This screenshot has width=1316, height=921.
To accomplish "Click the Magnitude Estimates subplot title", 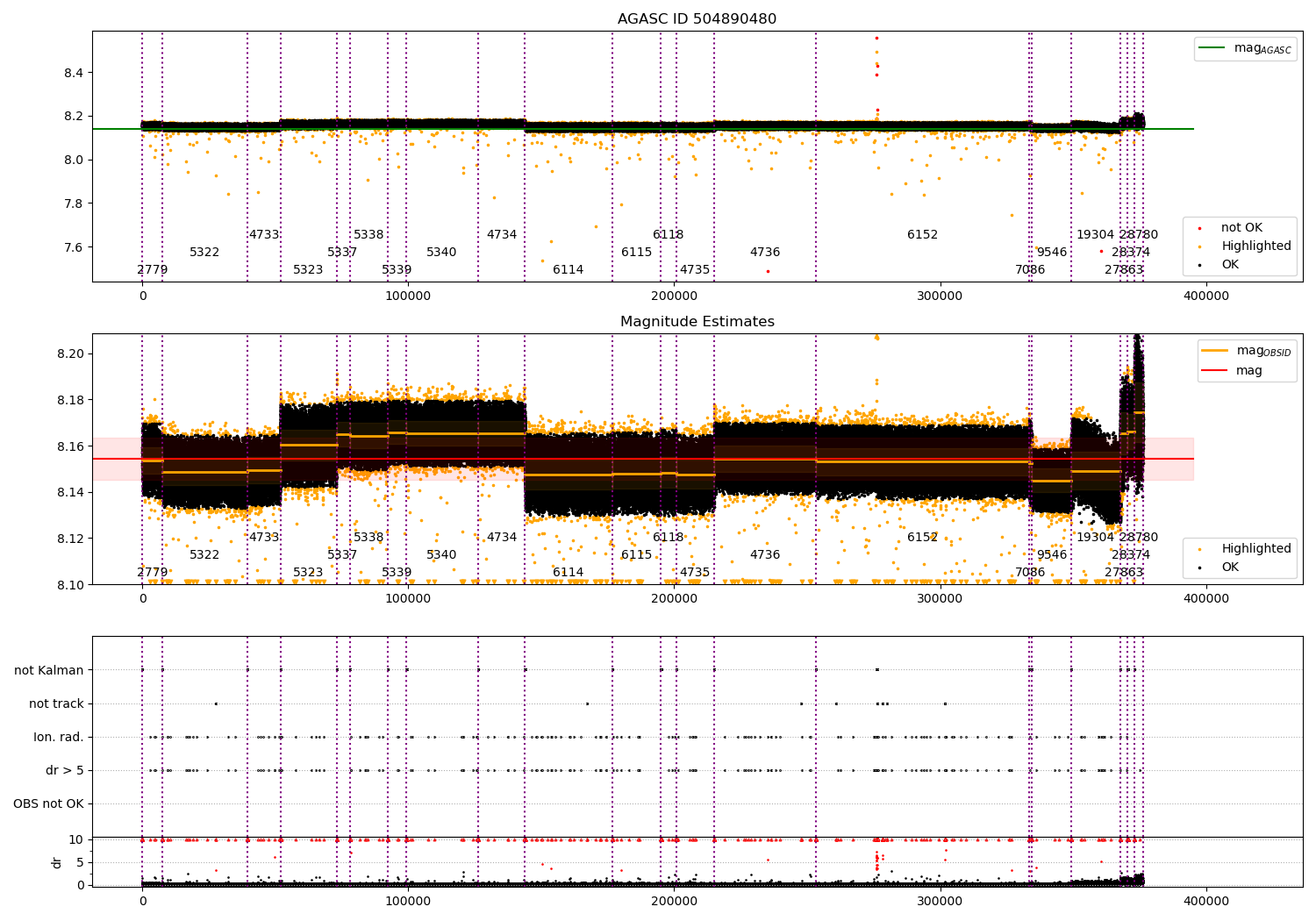I will pos(697,322).
